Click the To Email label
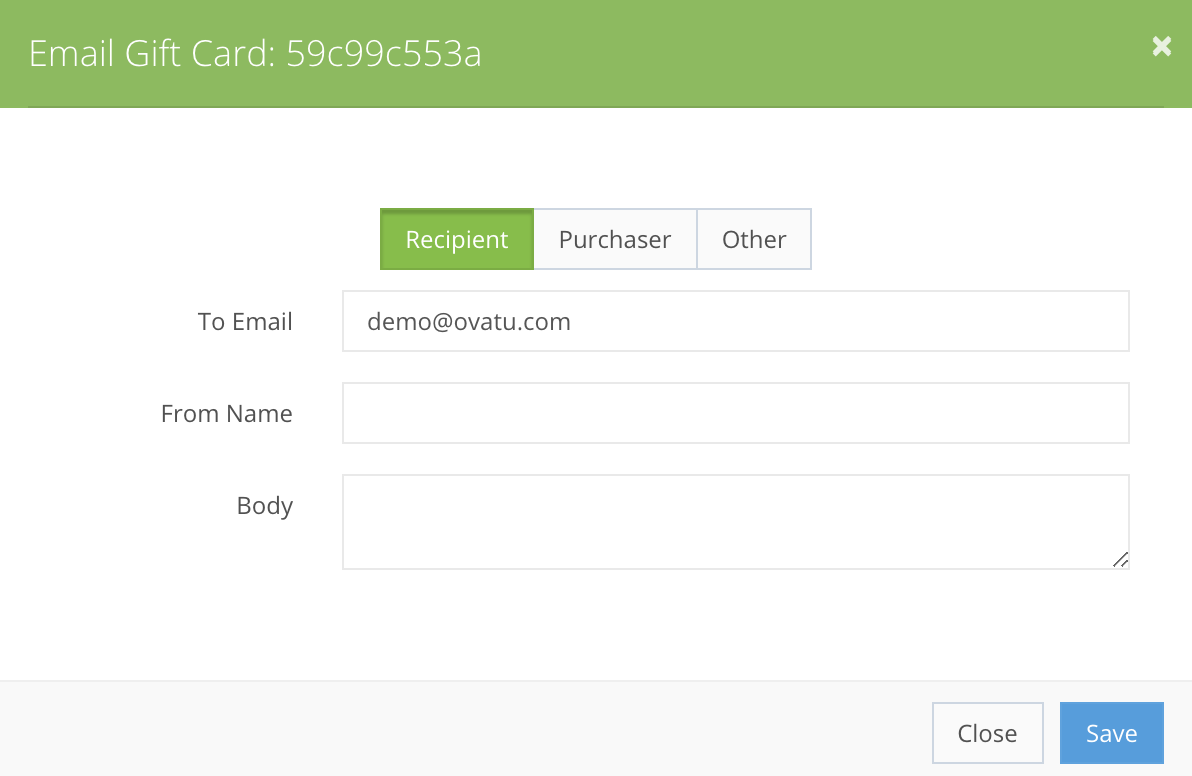Screen dimensions: 1192x776 [245, 321]
